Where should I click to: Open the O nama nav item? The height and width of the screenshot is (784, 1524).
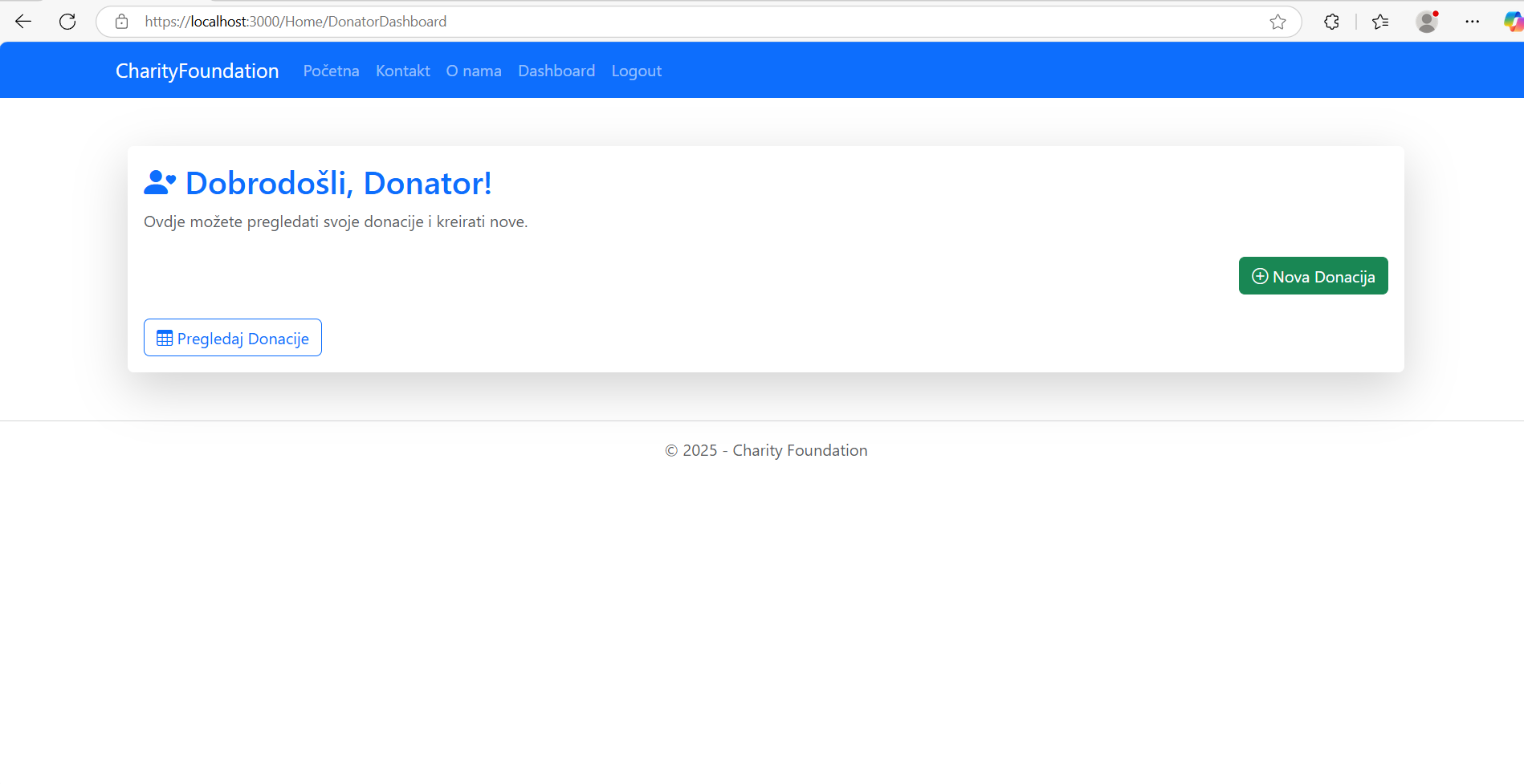point(474,71)
